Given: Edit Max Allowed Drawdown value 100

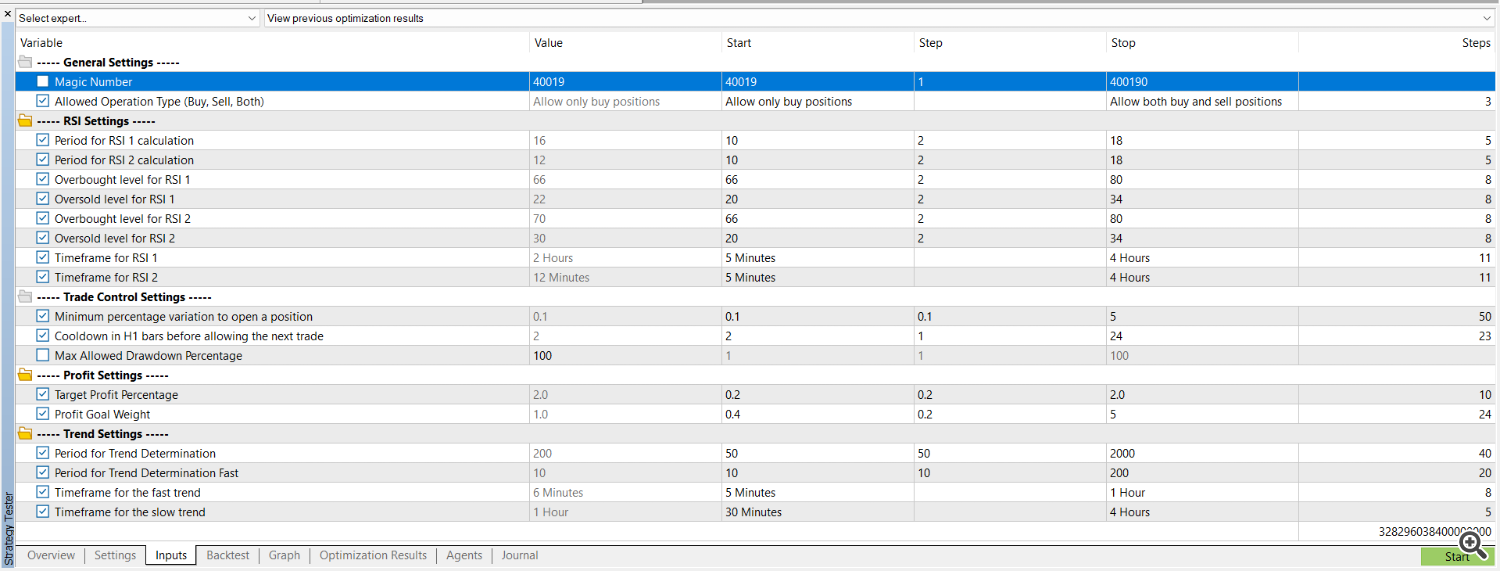Looking at the screenshot, I should point(625,355).
